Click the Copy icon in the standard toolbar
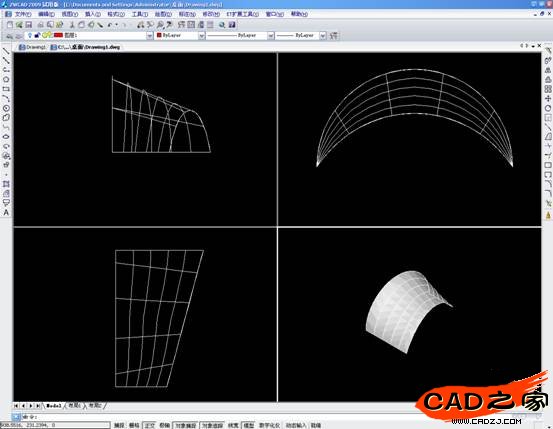 coord(81,25)
